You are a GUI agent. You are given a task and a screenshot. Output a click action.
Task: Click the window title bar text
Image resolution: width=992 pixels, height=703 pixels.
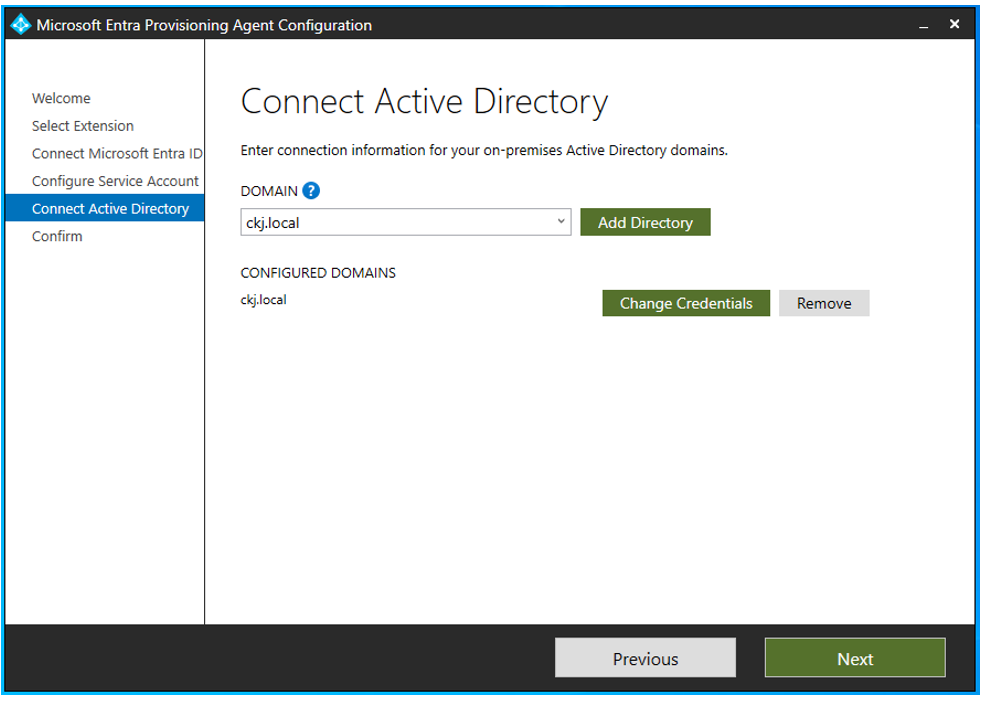pos(204,25)
